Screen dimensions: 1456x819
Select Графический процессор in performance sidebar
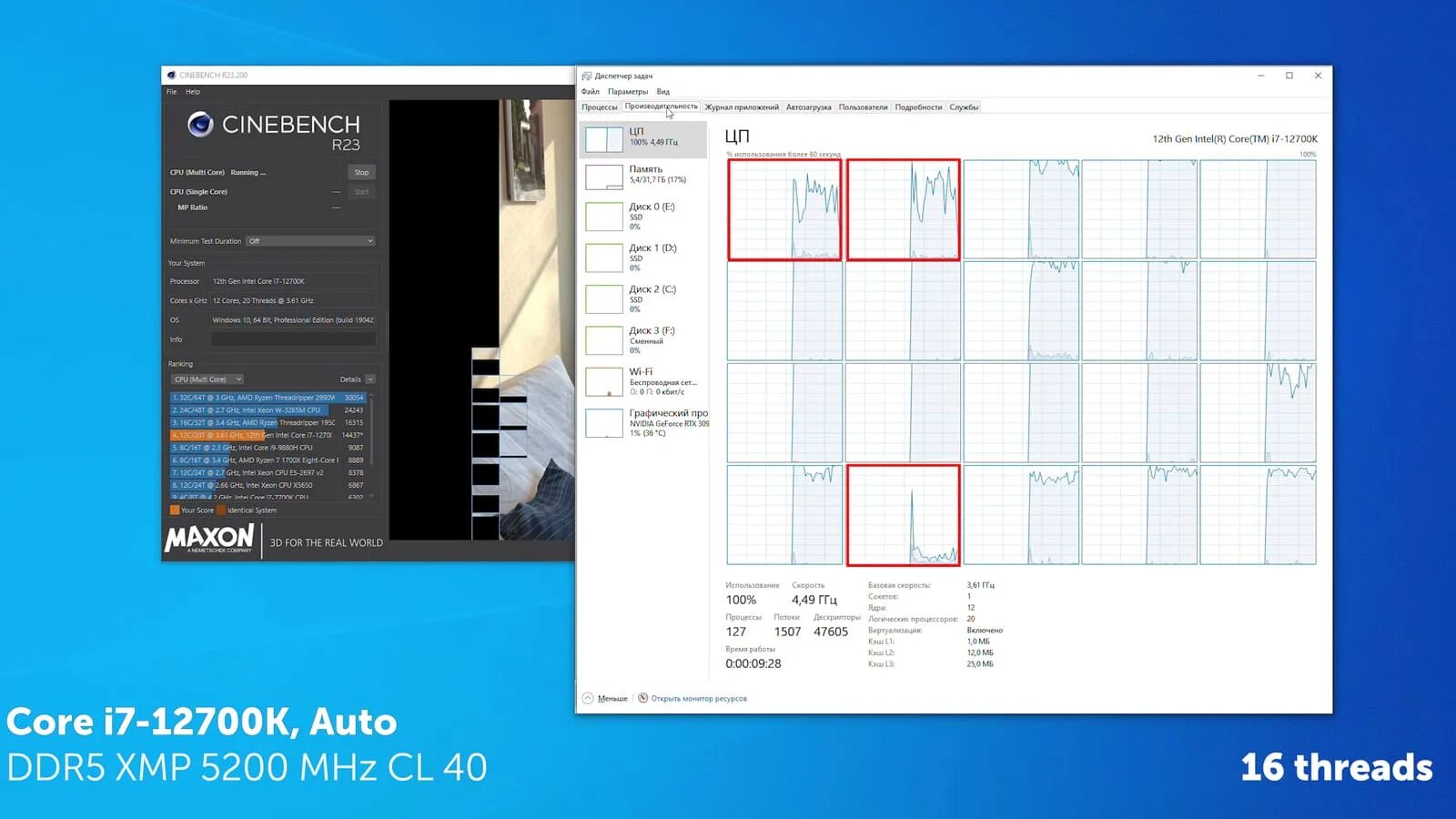click(x=643, y=423)
